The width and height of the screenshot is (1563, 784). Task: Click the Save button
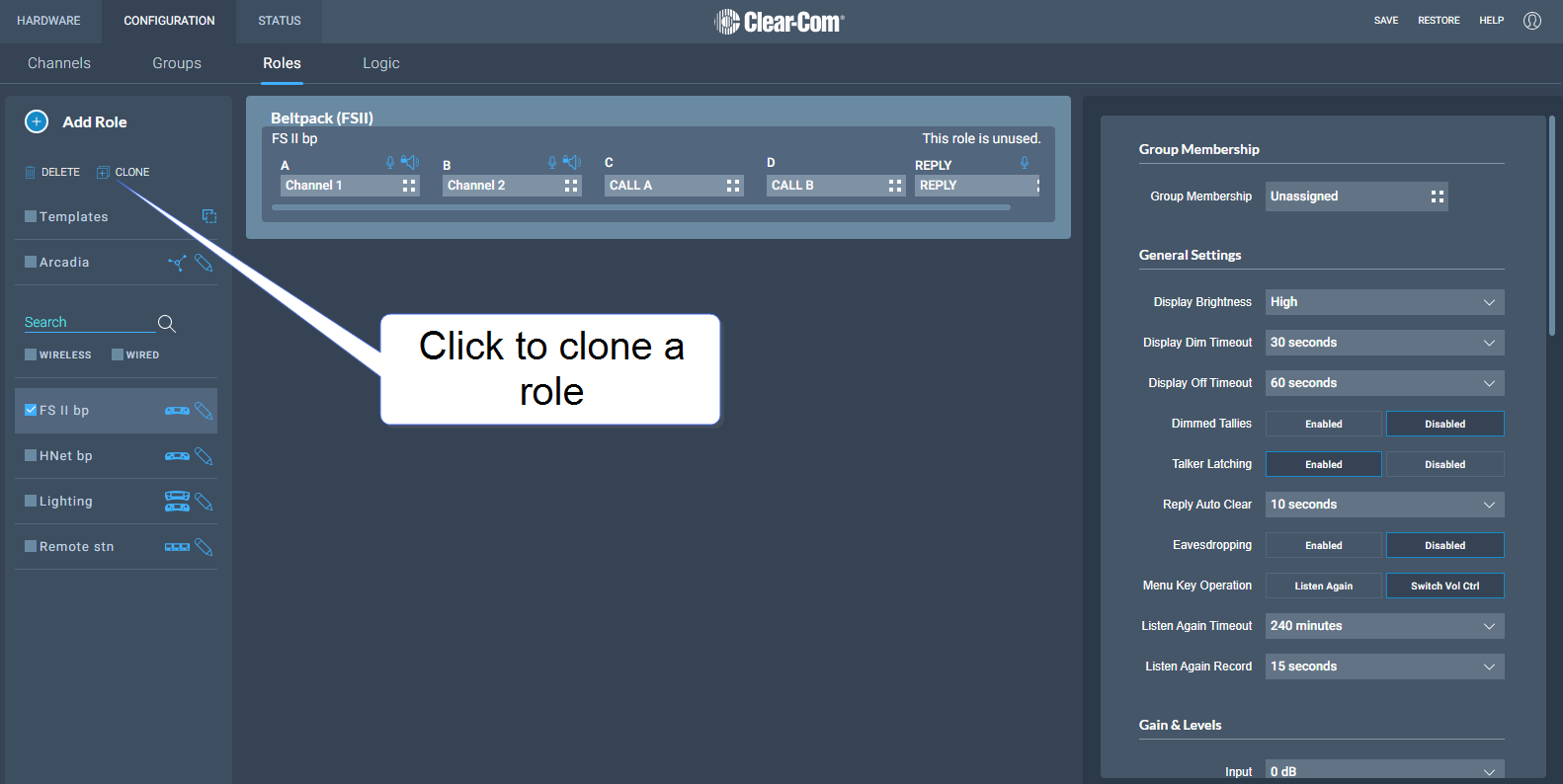1385,21
